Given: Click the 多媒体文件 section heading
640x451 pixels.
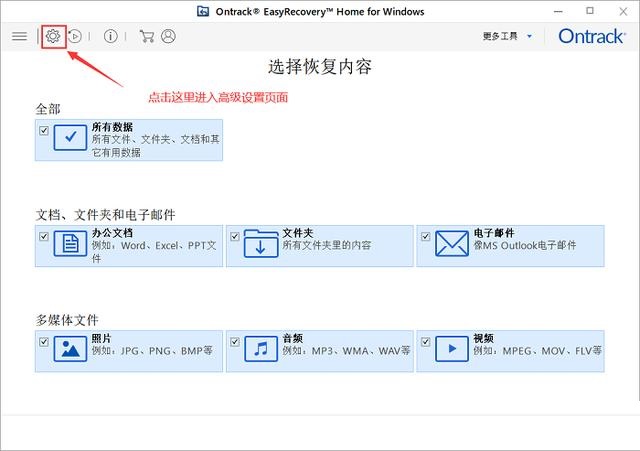Looking at the screenshot, I should coord(67,320).
